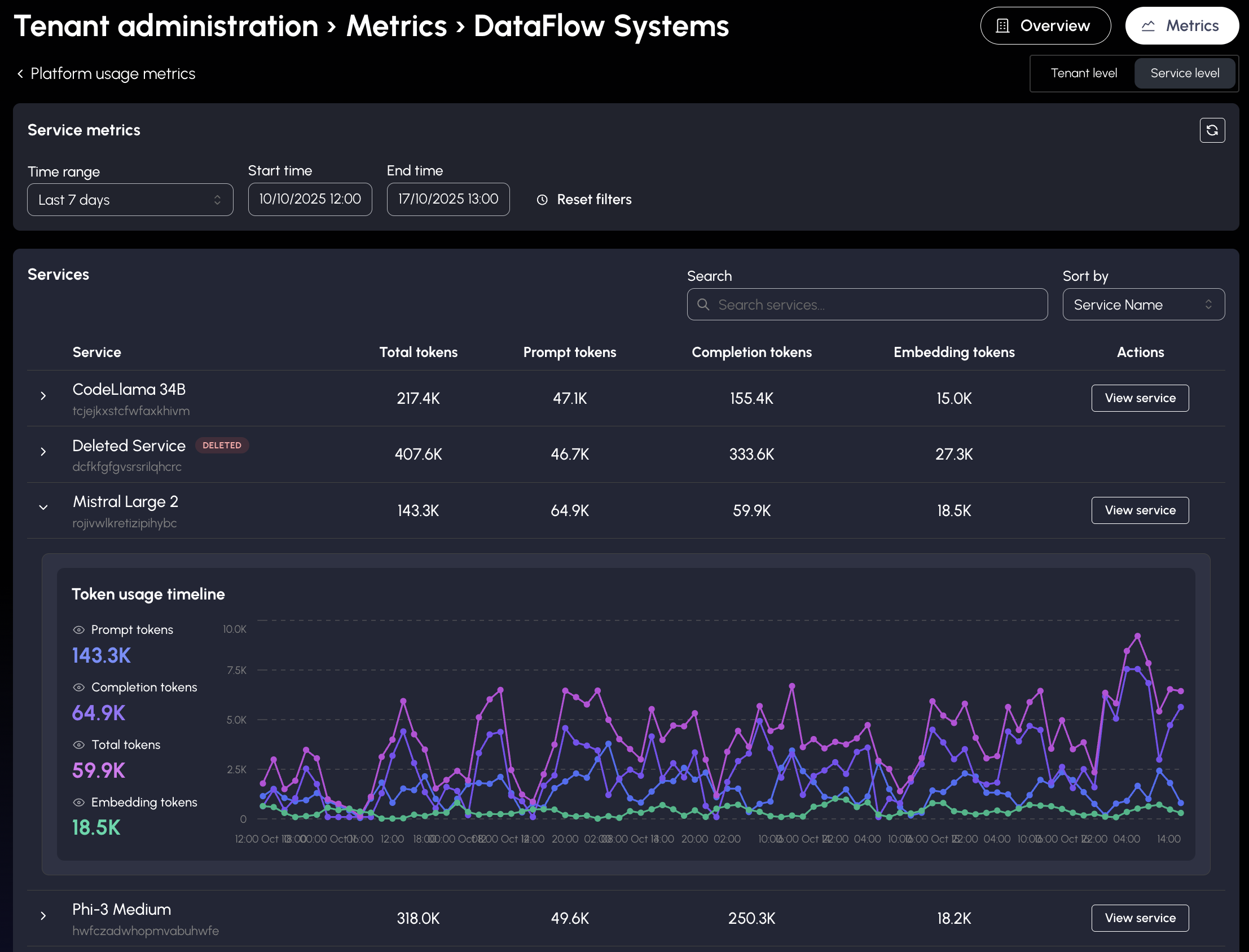The height and width of the screenshot is (952, 1249).
Task: Open the Sort by dropdown
Action: click(x=1143, y=305)
